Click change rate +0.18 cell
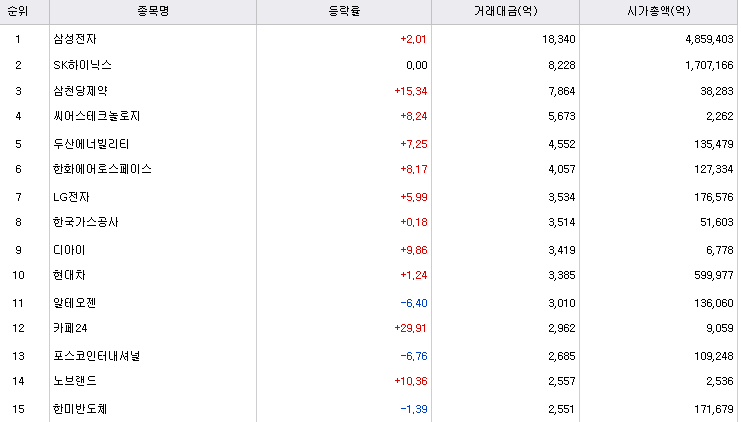 click(414, 222)
